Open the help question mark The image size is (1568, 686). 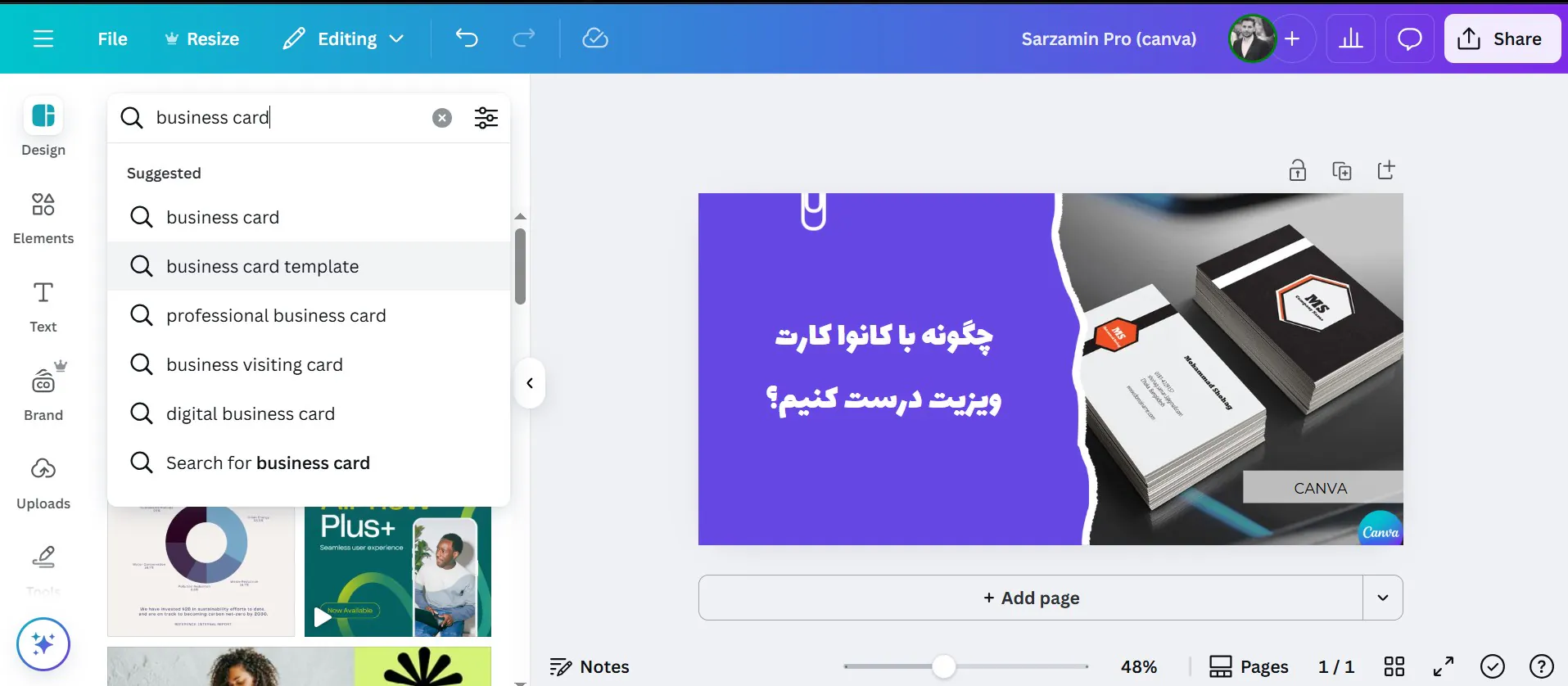pos(1542,666)
